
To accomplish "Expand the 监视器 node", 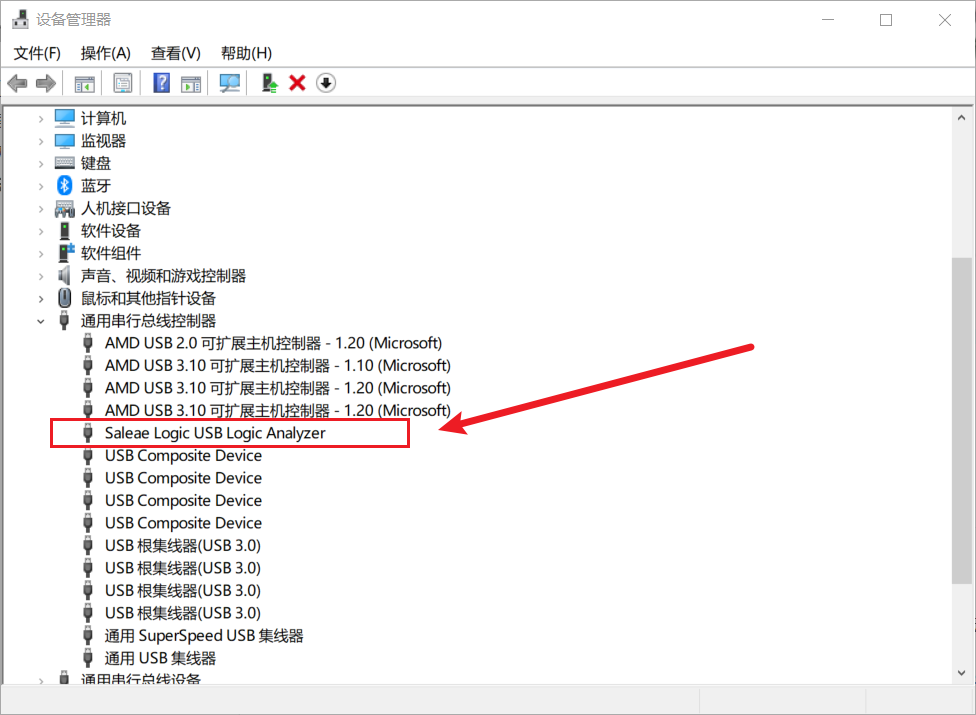I will (41, 141).
